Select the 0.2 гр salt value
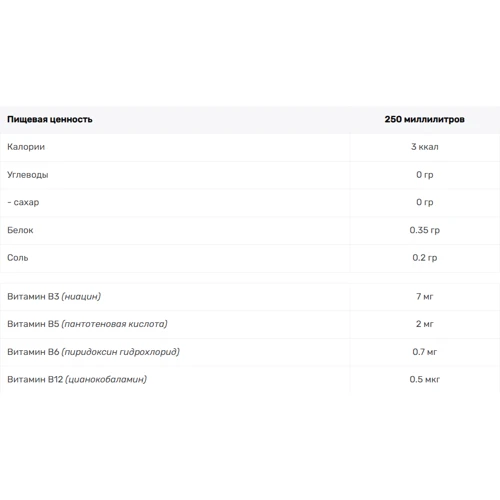This screenshot has height=500, width=500. pos(425,258)
